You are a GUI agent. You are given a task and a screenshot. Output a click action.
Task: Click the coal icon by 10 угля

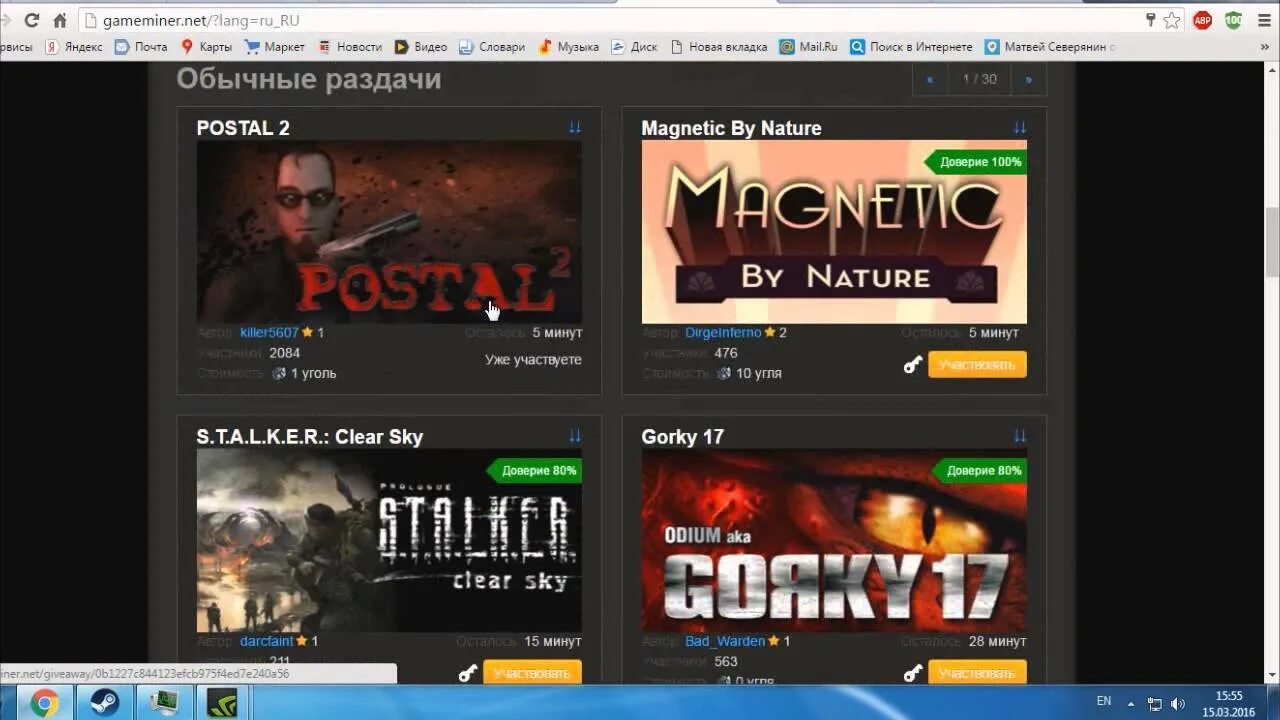click(x=724, y=373)
